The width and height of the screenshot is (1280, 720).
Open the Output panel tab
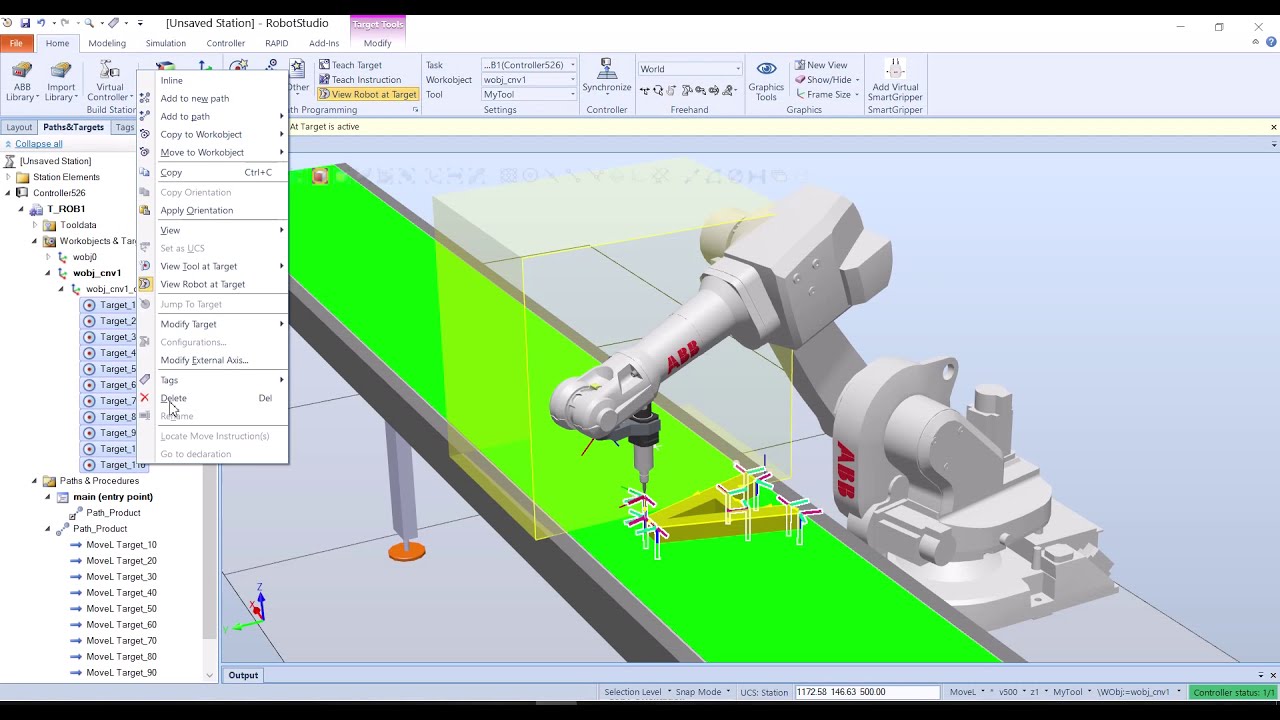[x=243, y=675]
